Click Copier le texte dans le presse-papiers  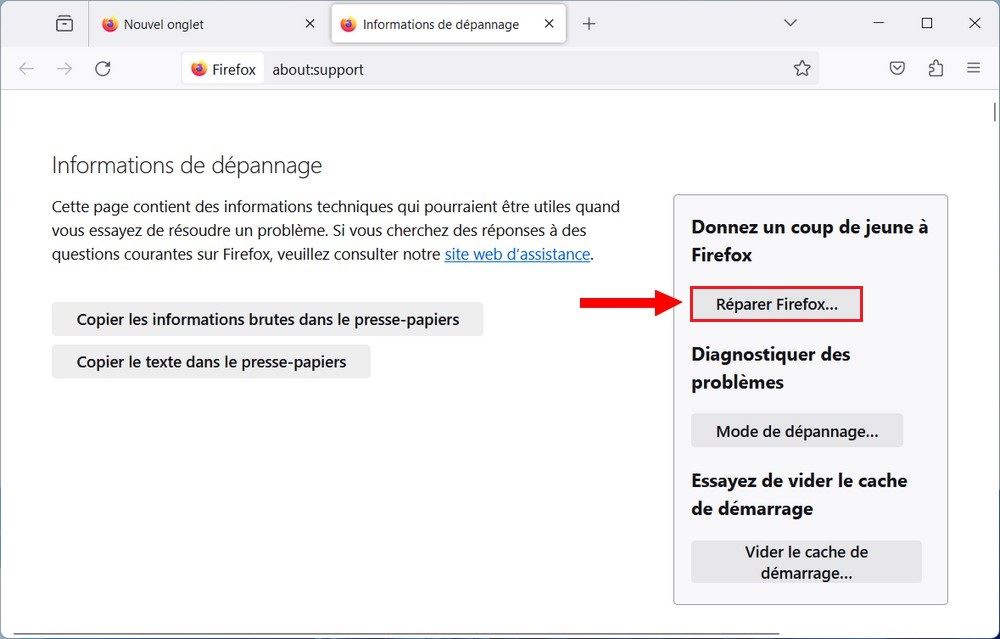point(210,361)
